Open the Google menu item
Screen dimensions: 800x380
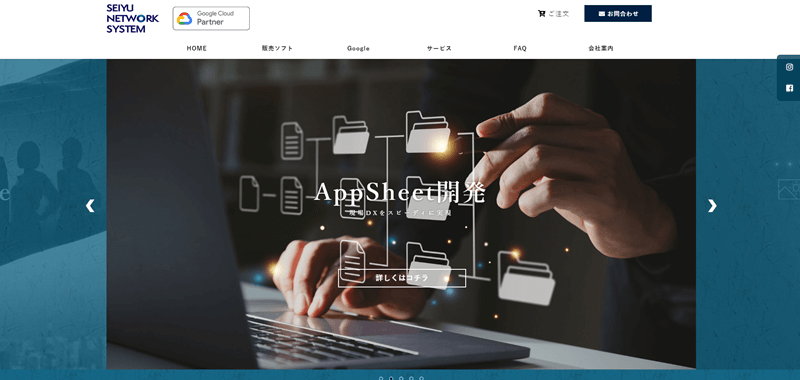pos(358,48)
